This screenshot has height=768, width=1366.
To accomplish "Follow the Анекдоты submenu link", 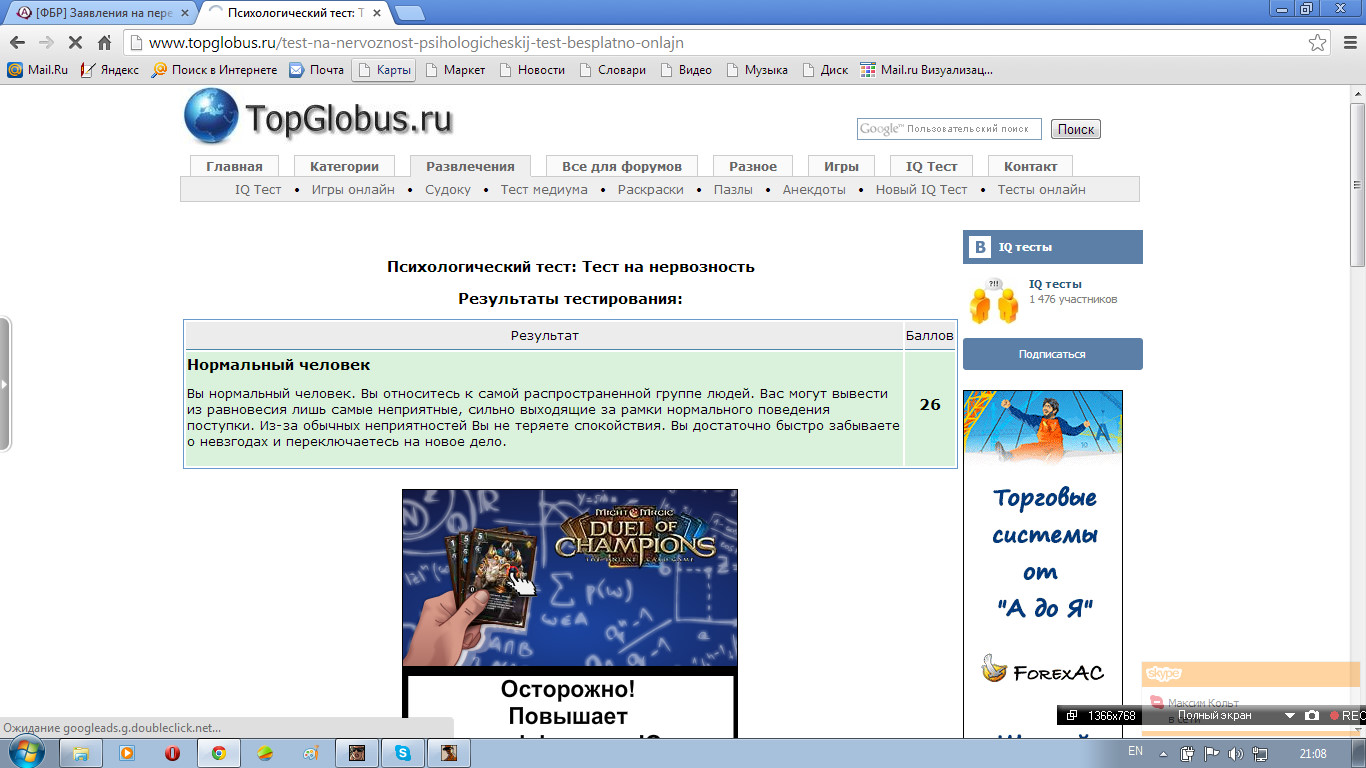I will [814, 189].
